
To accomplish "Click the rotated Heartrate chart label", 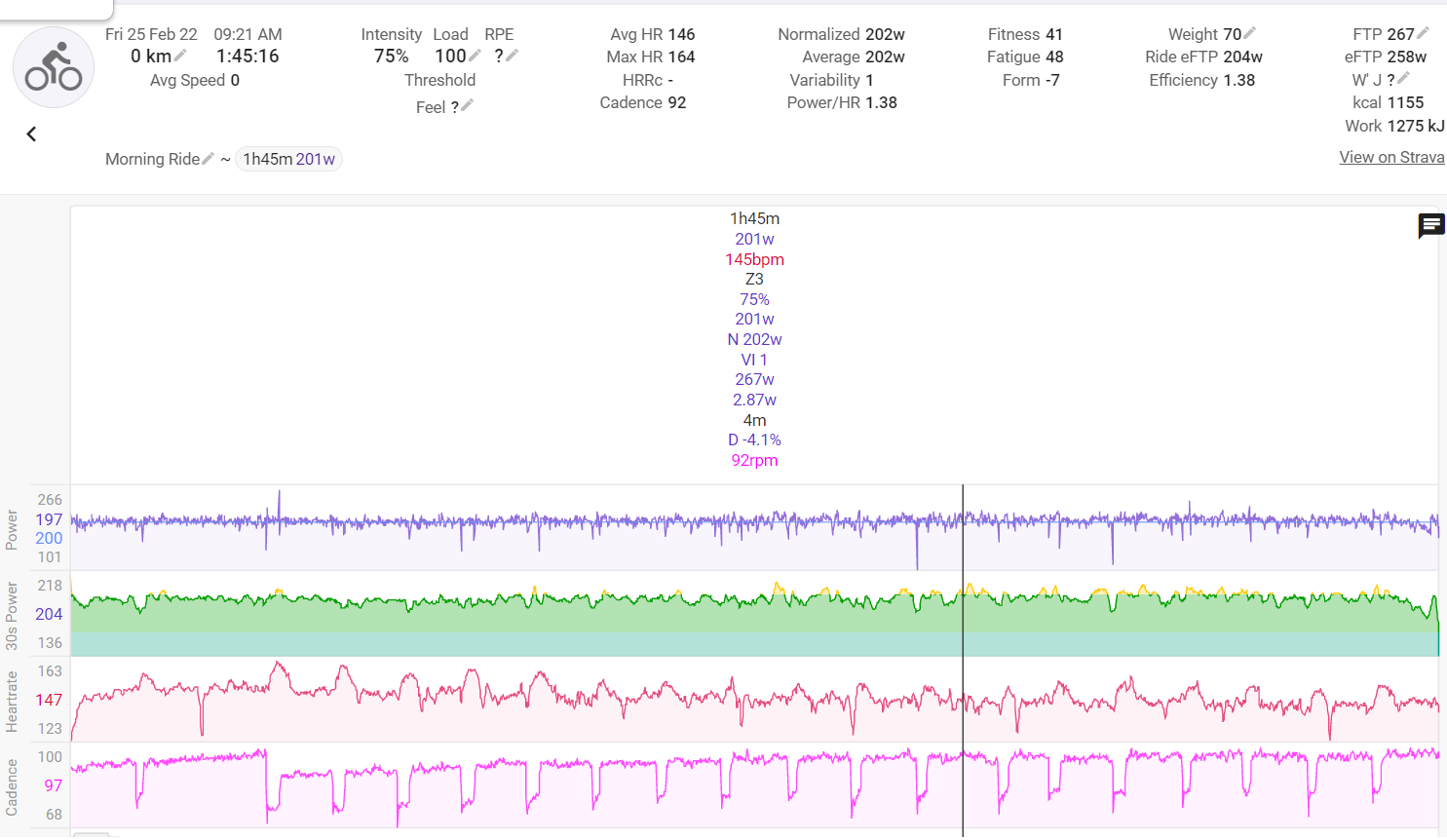I will 12,701.
